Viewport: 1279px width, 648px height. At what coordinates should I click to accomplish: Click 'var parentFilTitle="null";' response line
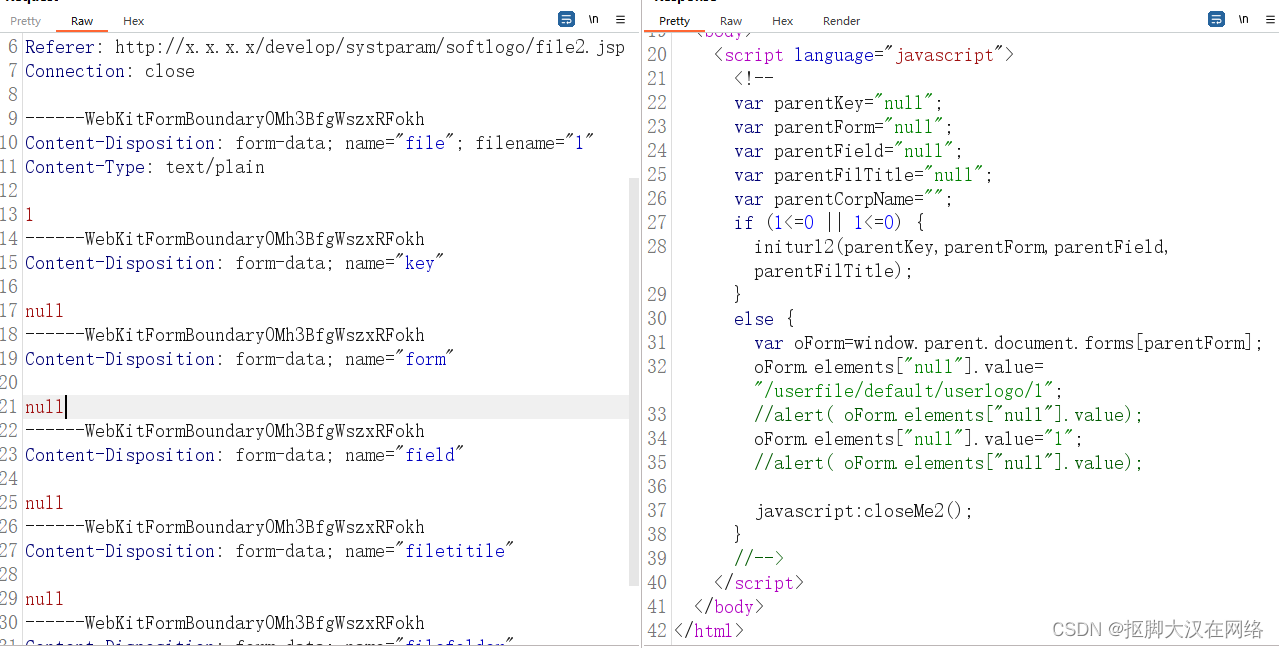coord(863,175)
